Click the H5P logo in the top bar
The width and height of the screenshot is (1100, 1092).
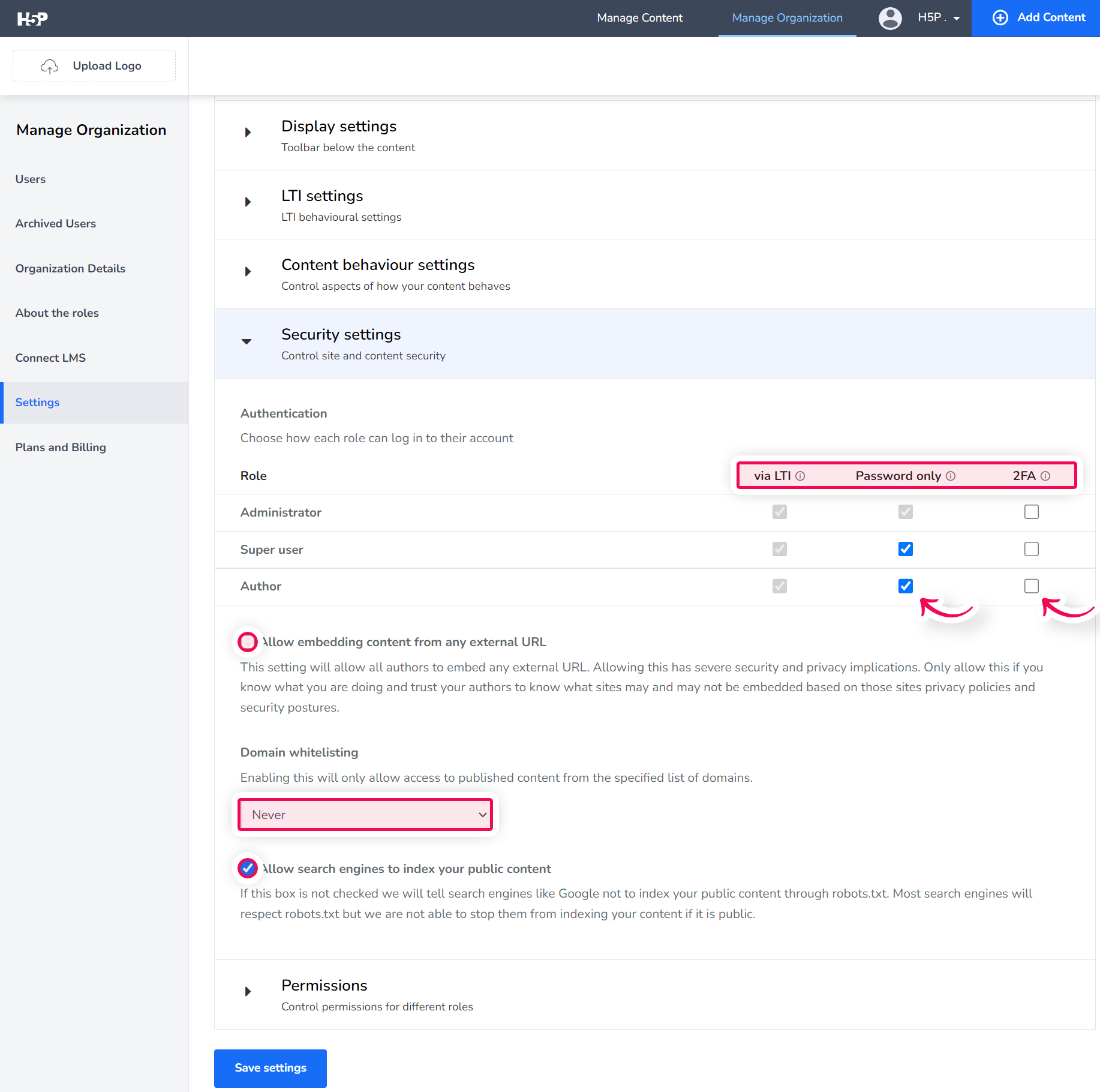point(33,18)
